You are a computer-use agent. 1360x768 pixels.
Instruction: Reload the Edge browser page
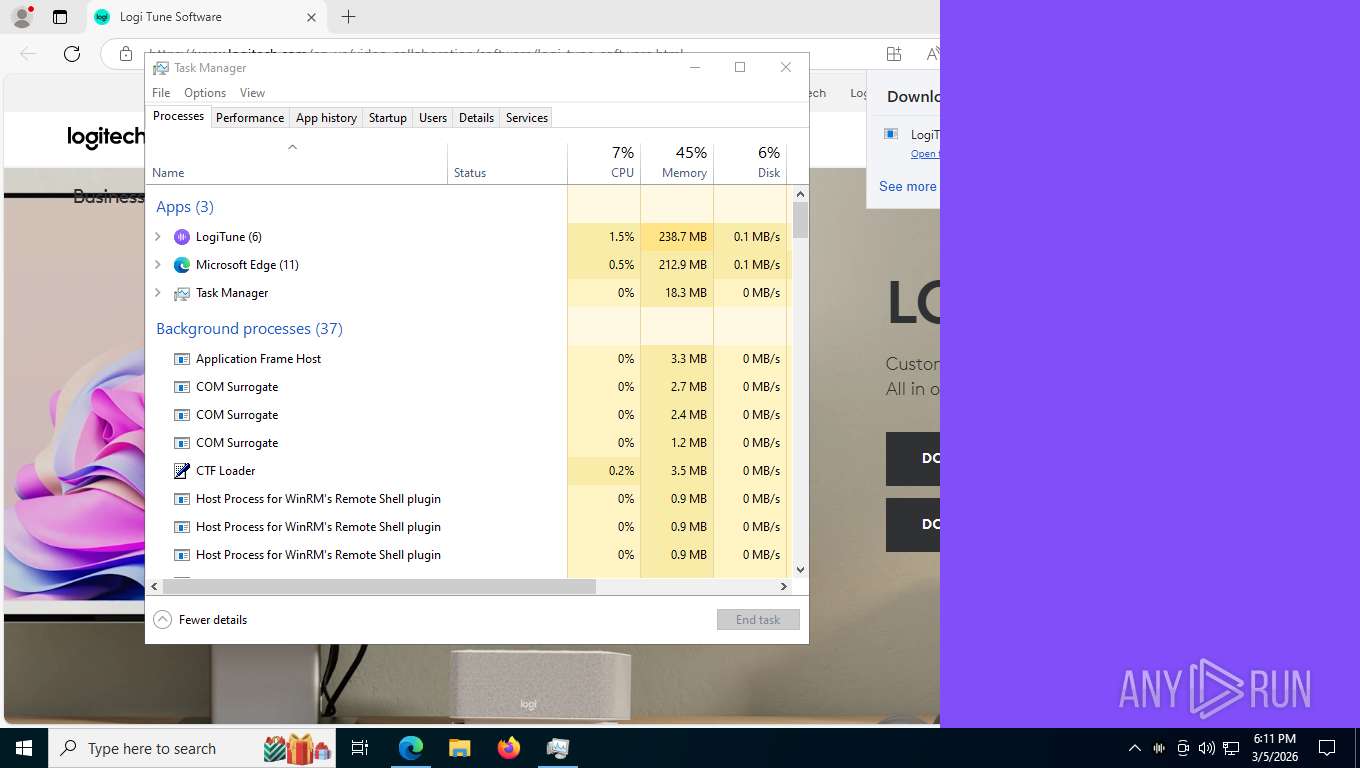(x=72, y=54)
